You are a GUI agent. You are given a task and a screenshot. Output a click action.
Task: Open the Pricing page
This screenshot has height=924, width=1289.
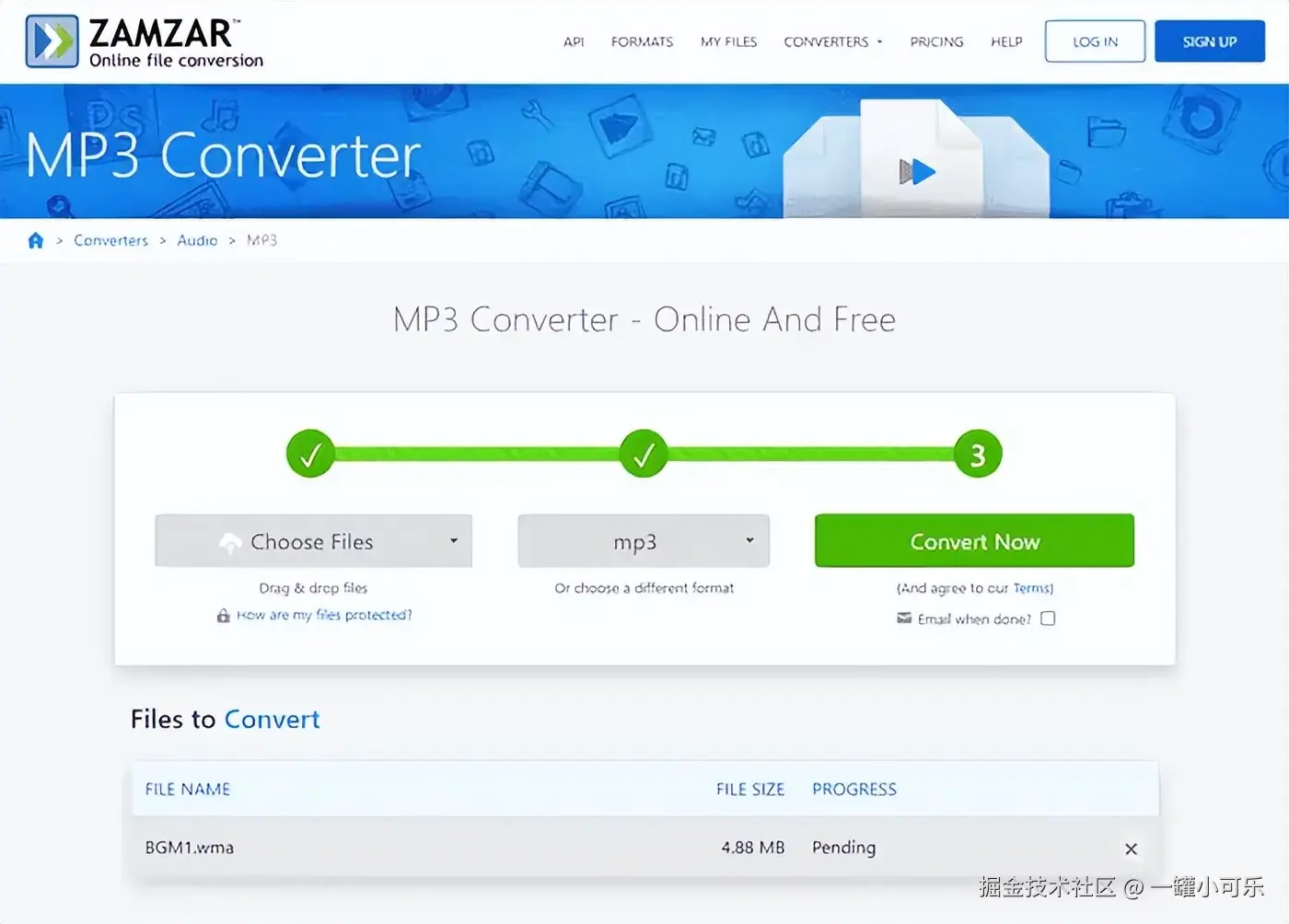(x=936, y=41)
